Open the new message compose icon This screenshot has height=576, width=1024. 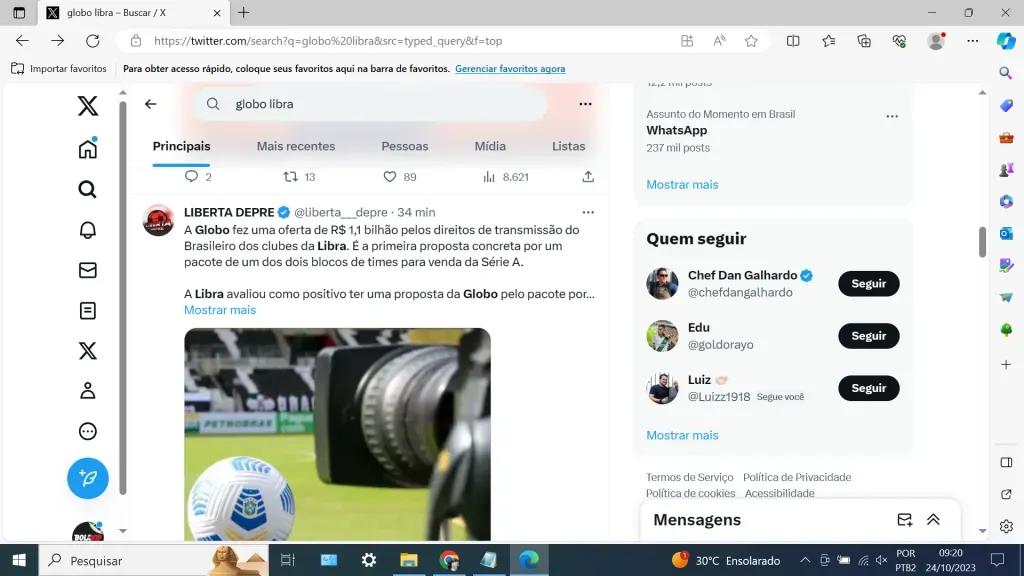click(x=904, y=520)
